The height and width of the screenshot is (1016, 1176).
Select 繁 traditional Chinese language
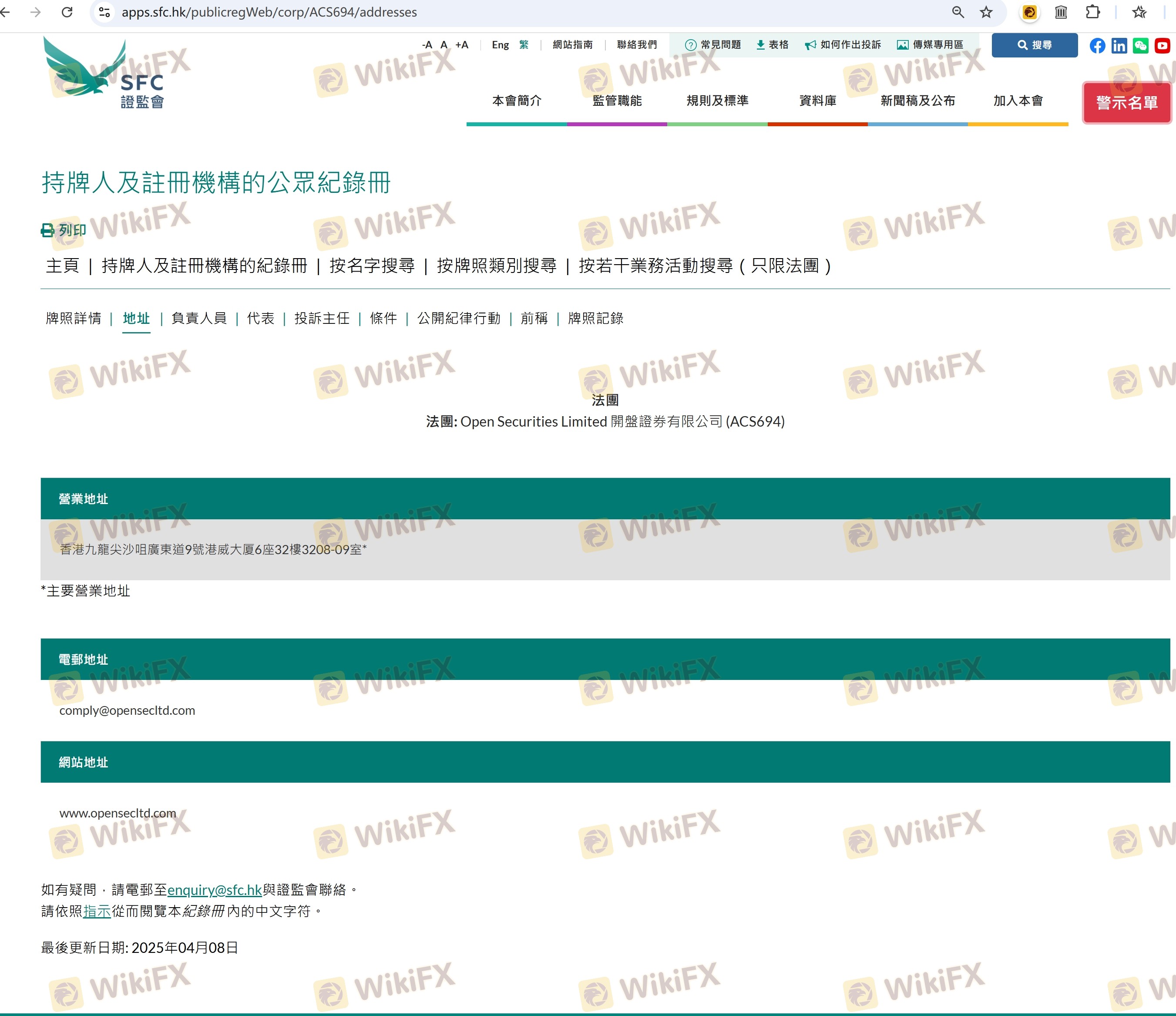pyautogui.click(x=524, y=45)
